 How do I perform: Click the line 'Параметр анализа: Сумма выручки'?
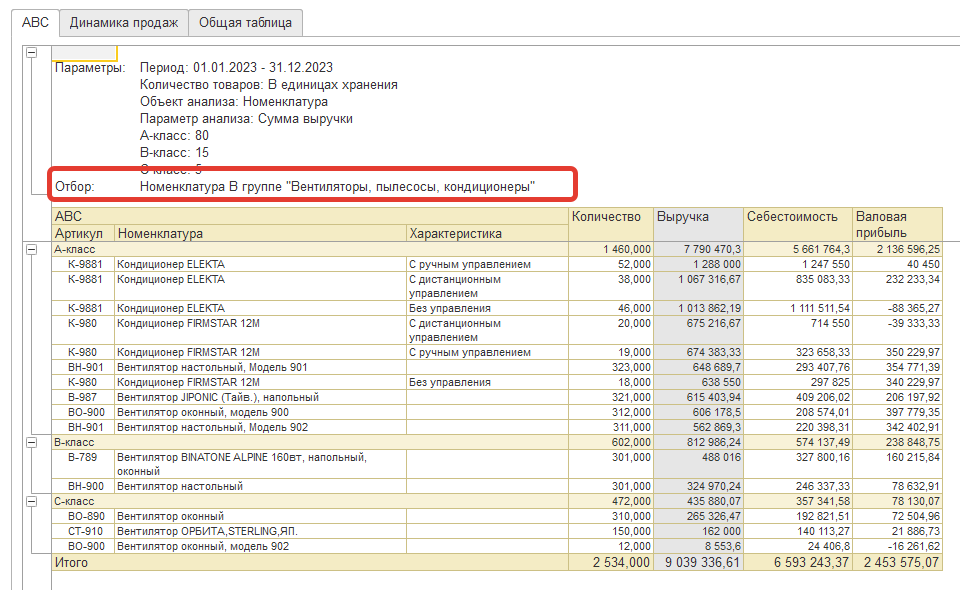(246, 119)
